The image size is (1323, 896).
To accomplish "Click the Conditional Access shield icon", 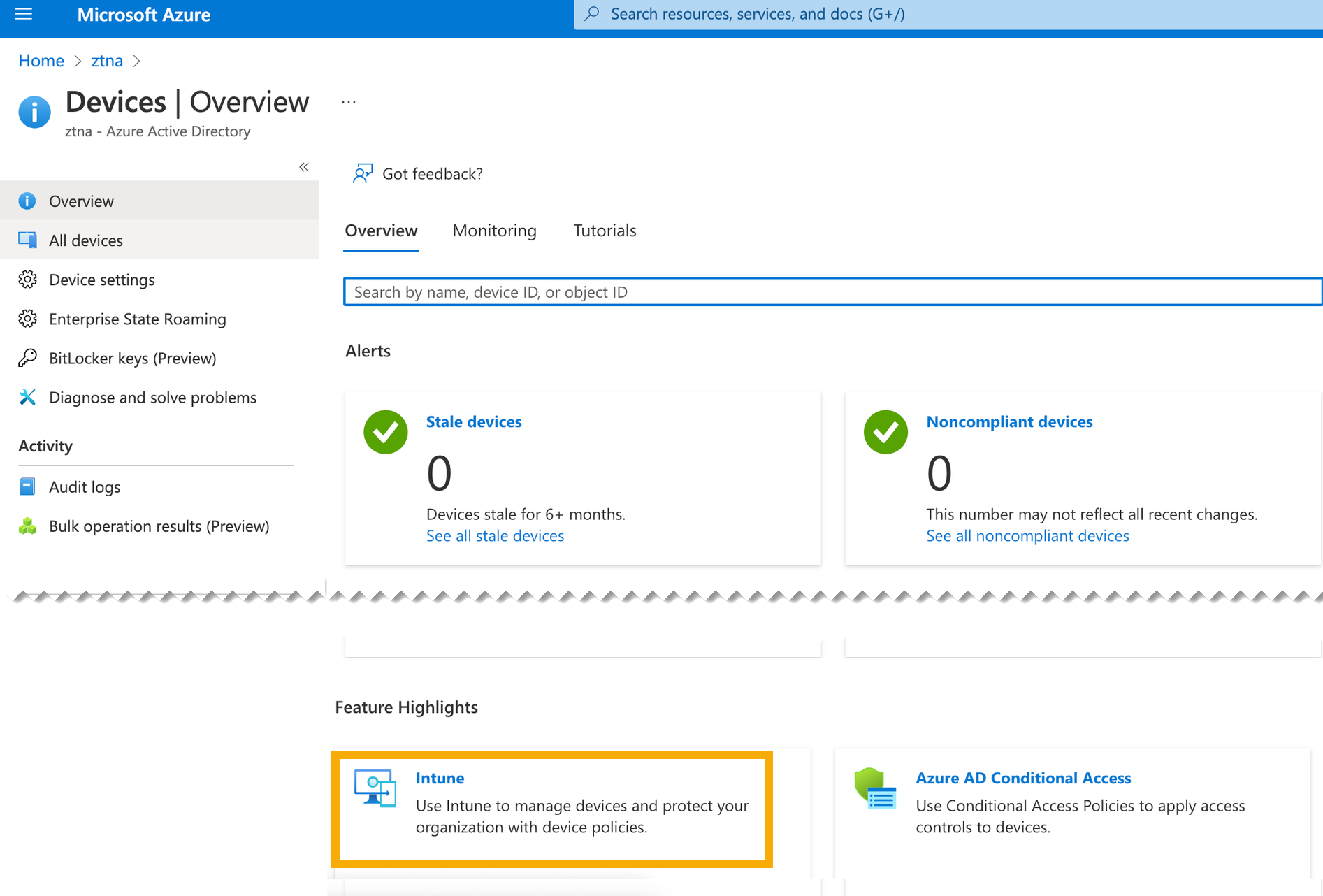I will (874, 788).
